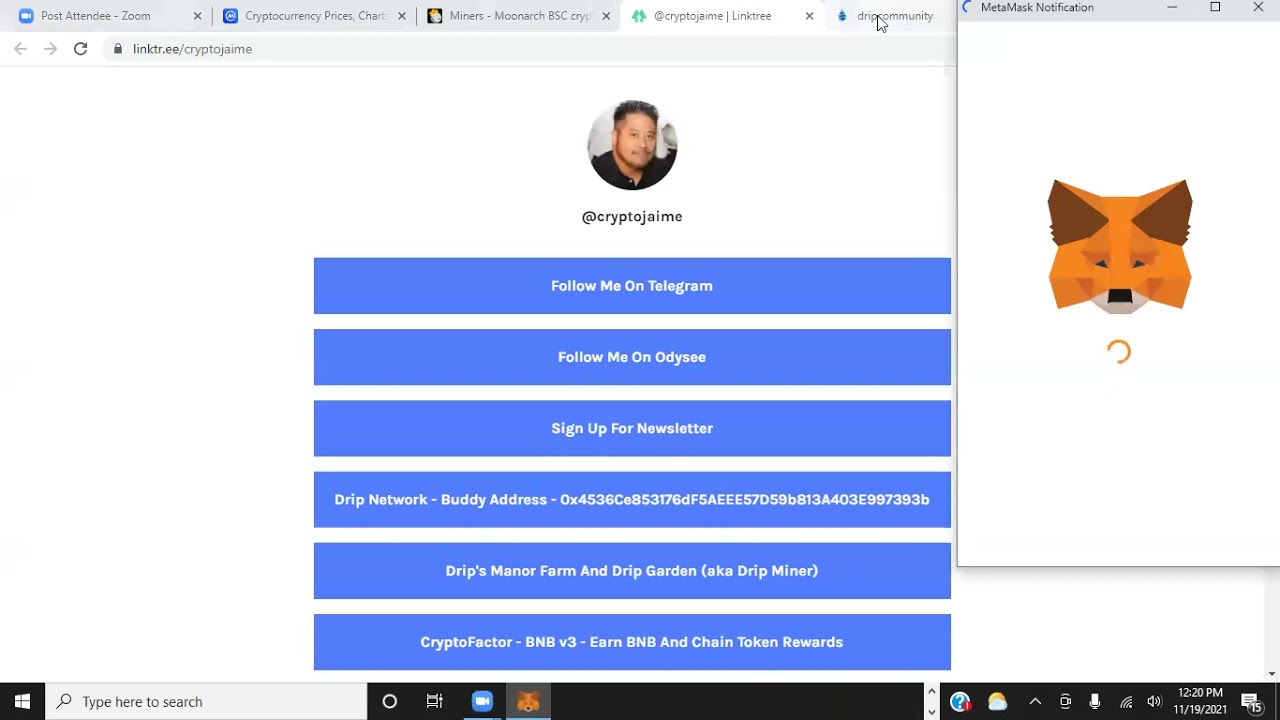Click taskbar toolbar scroll down arrow
Image resolution: width=1280 pixels, height=720 pixels.
931,712
